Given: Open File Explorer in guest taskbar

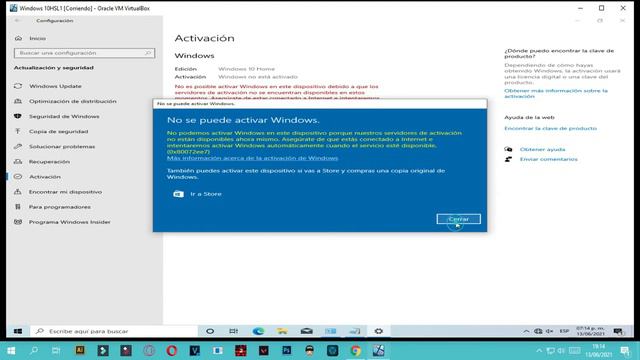Looking at the screenshot, I should tap(282, 331).
